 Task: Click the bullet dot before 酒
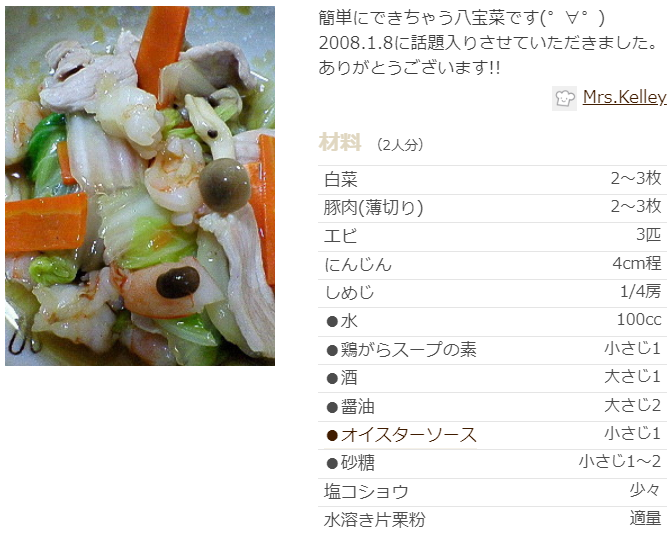pos(332,379)
